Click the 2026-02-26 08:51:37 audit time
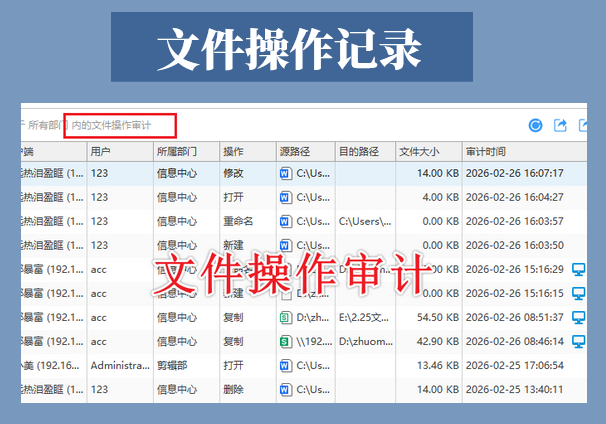The width and height of the screenshot is (606, 424). pyautogui.click(x=514, y=317)
